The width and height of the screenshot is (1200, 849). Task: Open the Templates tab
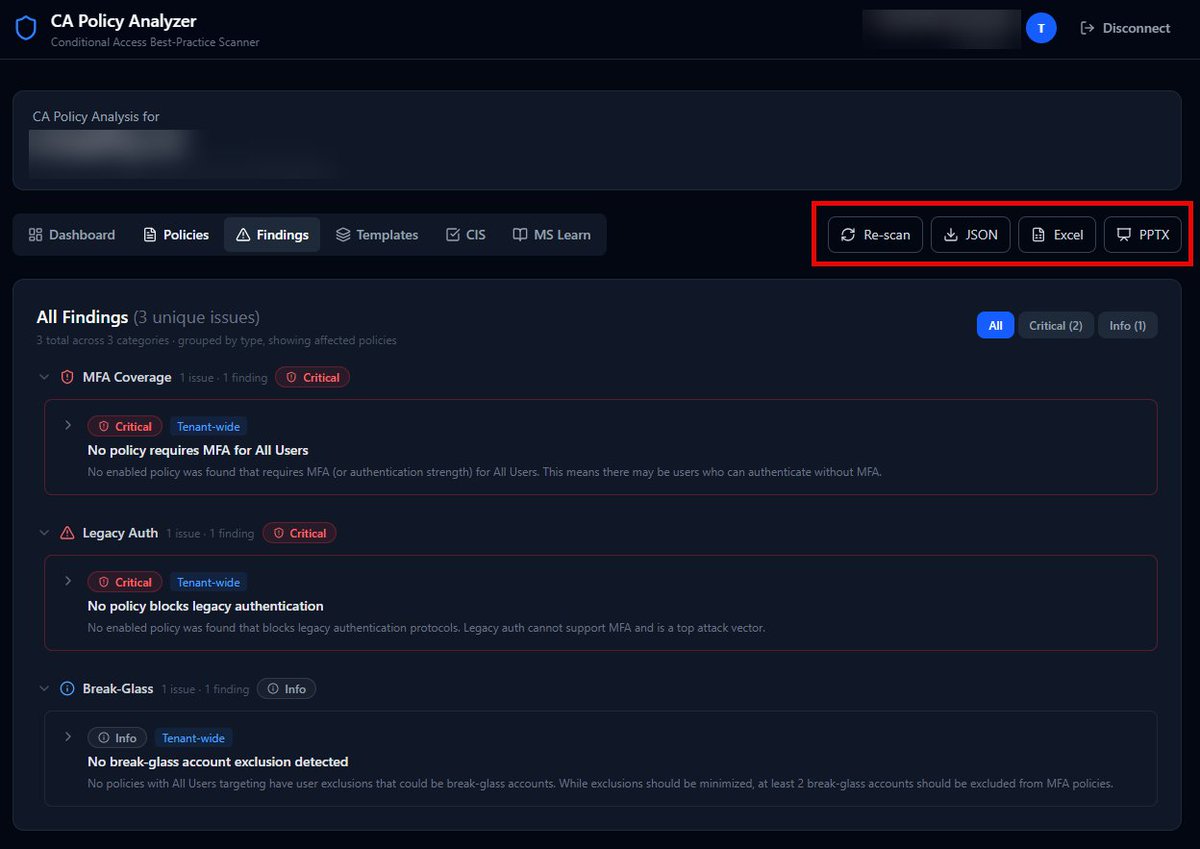377,235
